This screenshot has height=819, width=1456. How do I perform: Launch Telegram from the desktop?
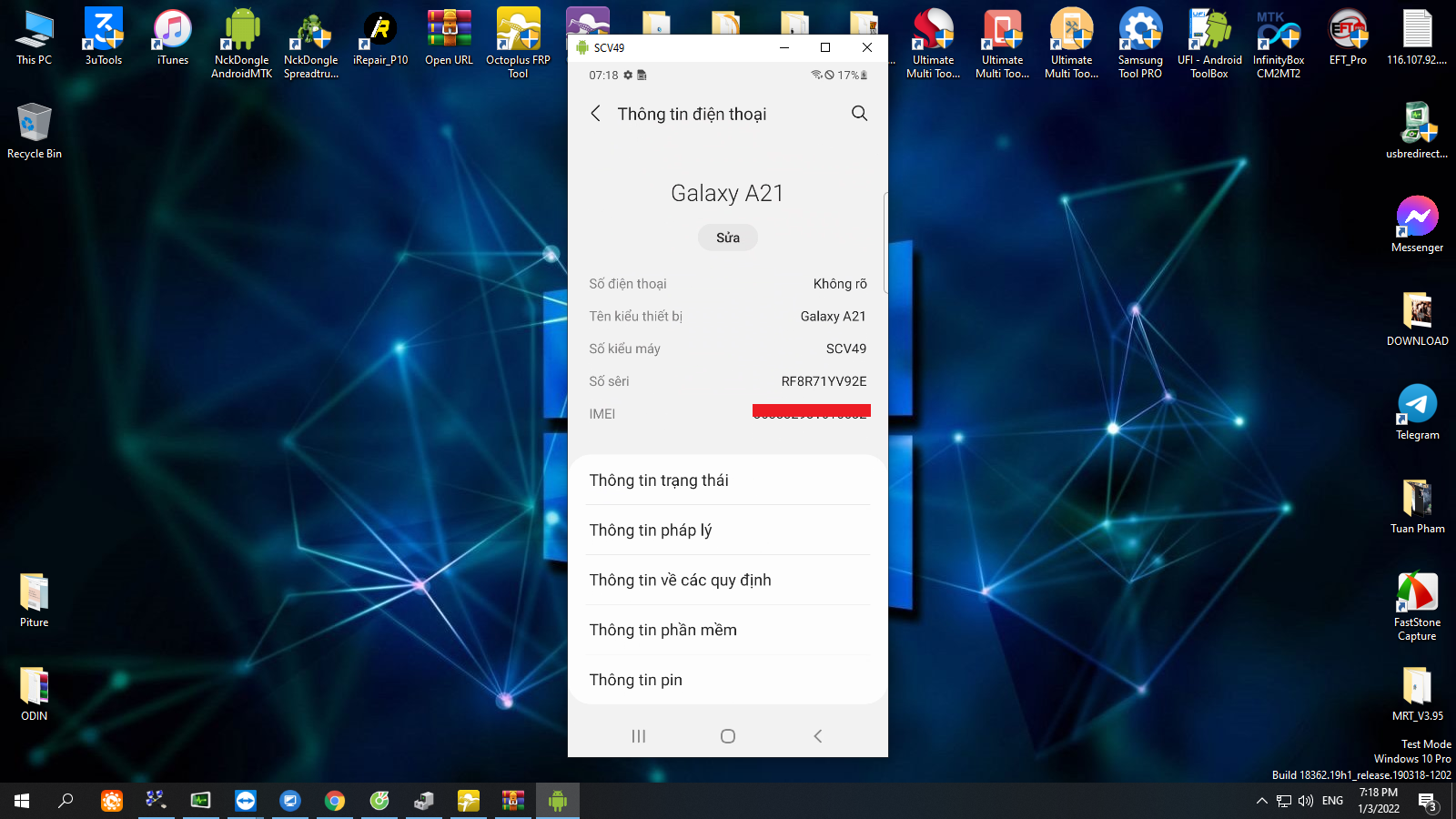click(x=1417, y=412)
